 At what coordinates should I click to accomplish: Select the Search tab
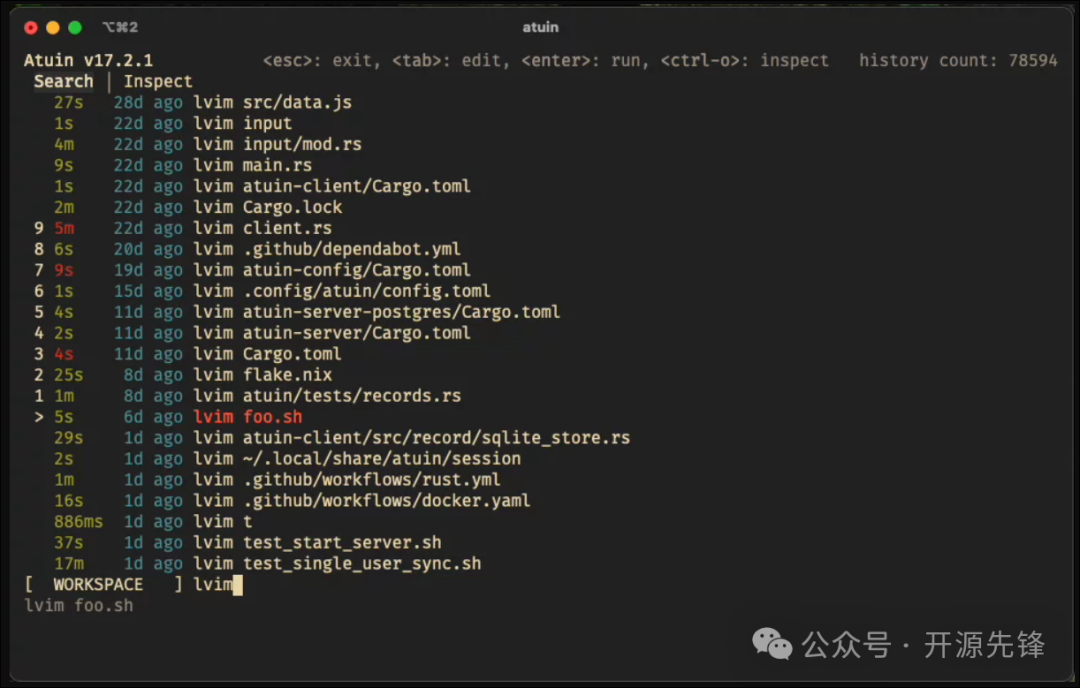point(63,82)
